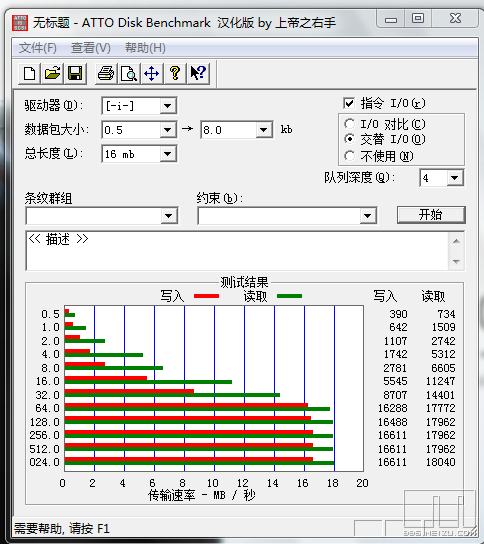Open the 8.0 packet size end dropdown
The height and width of the screenshot is (544, 484).
[264, 130]
